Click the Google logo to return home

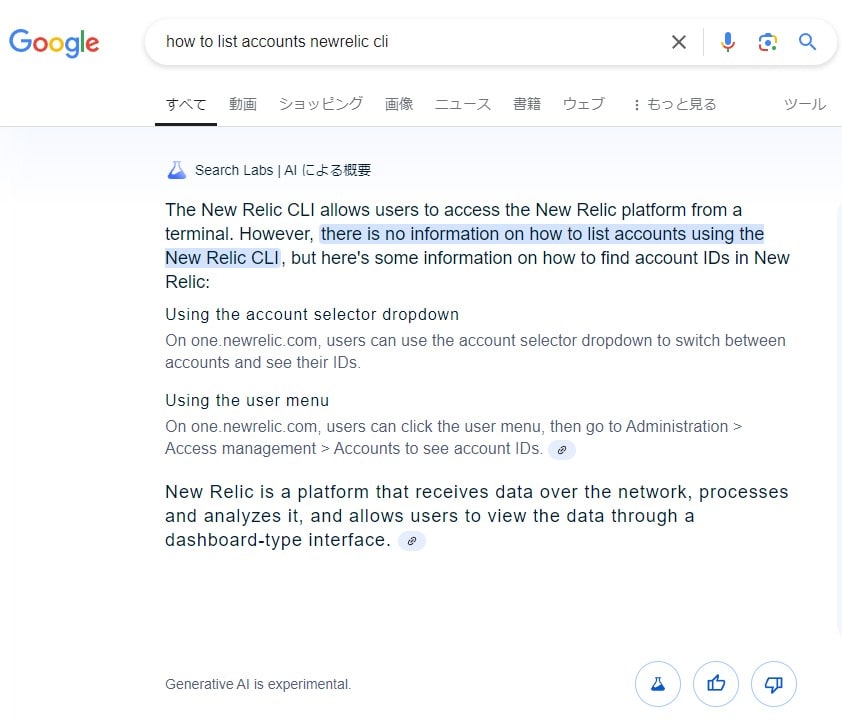[54, 42]
